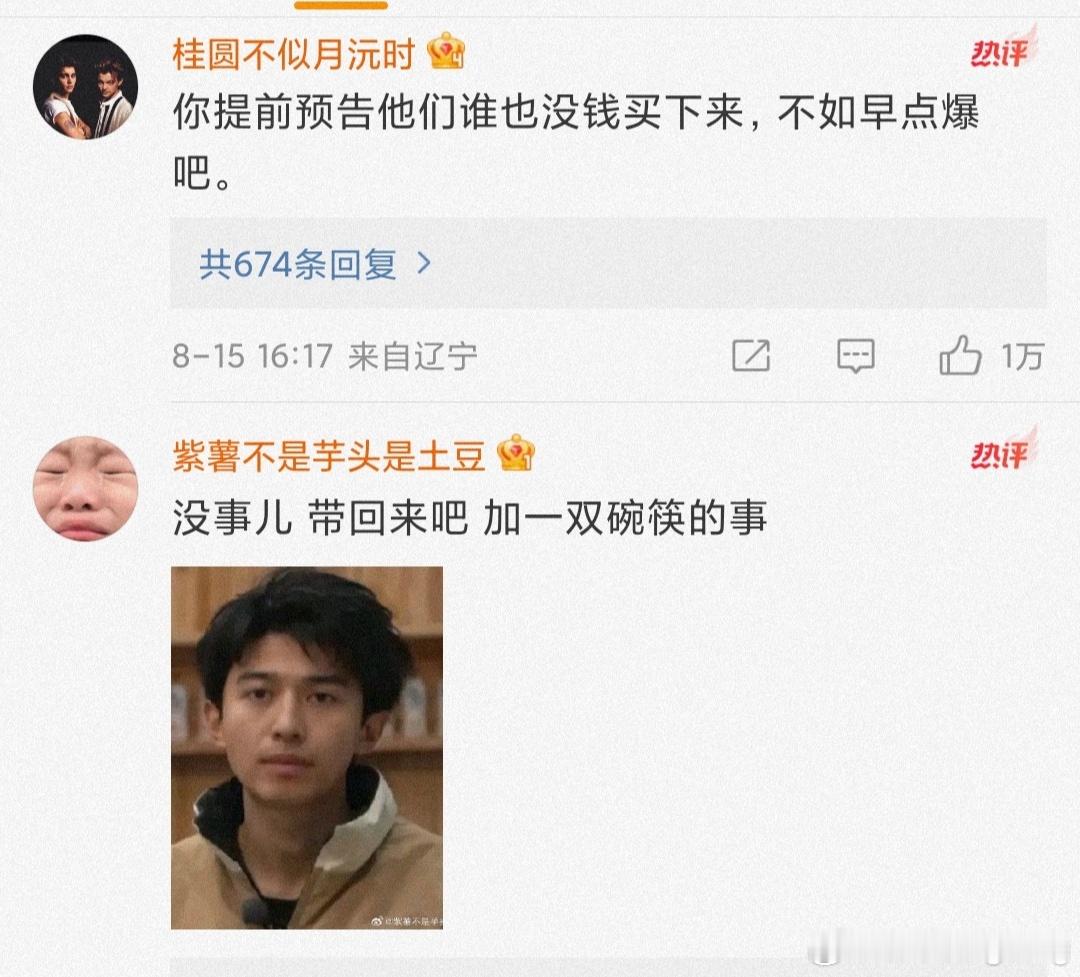Open reply bubble icon for first comment
Screen dimensions: 1080x977
pos(855,356)
